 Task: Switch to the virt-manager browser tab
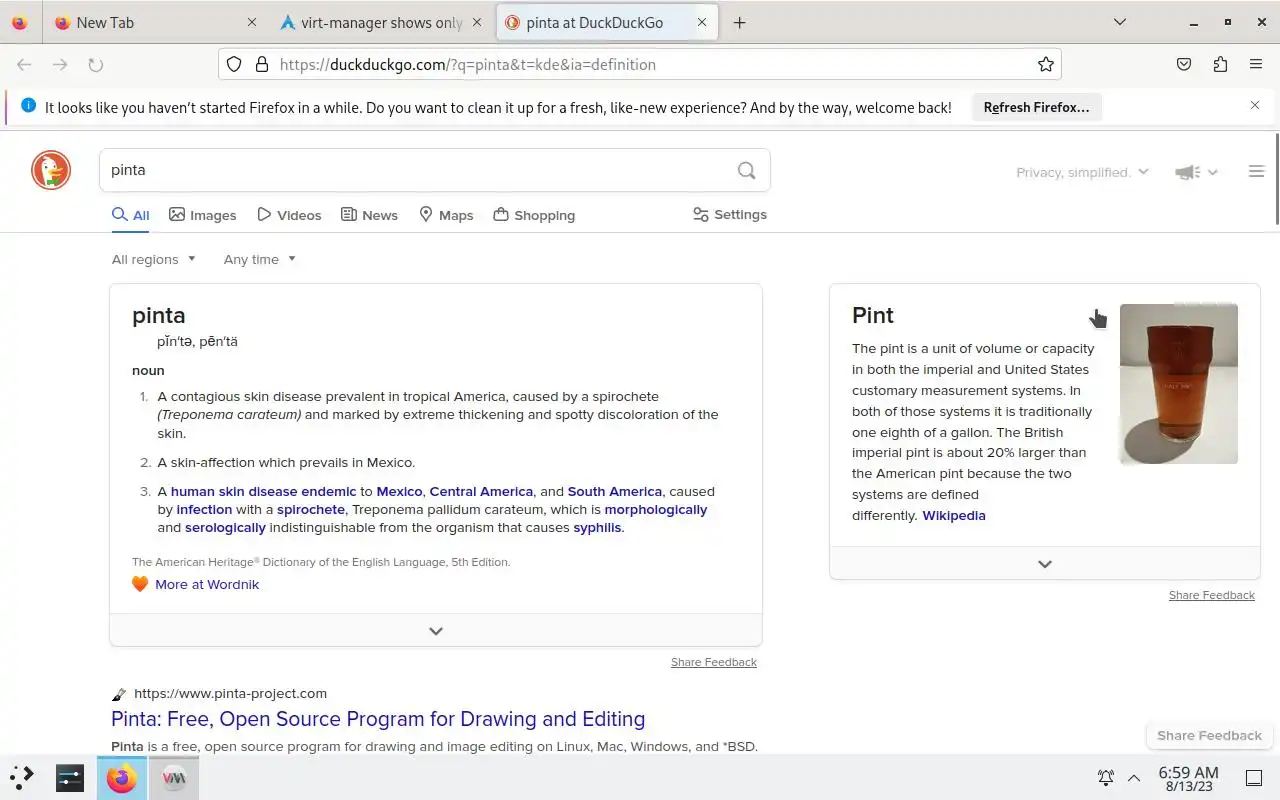coord(372,22)
